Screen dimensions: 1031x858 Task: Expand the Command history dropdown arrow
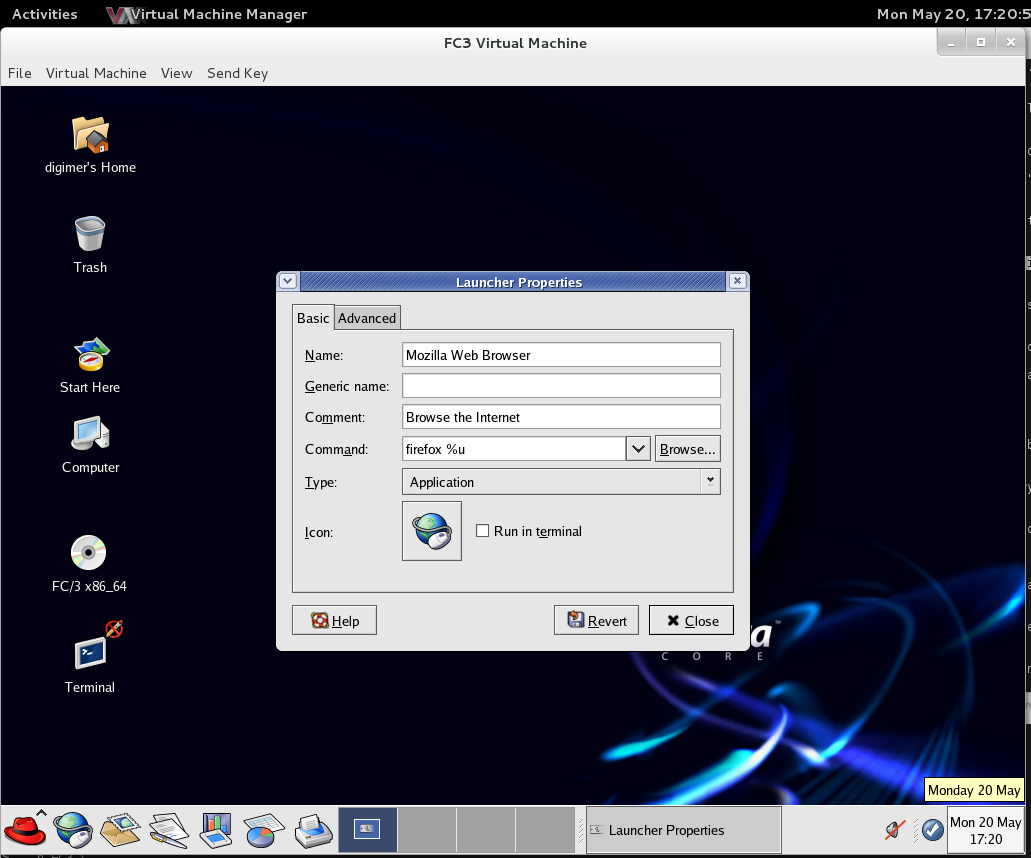tap(638, 449)
